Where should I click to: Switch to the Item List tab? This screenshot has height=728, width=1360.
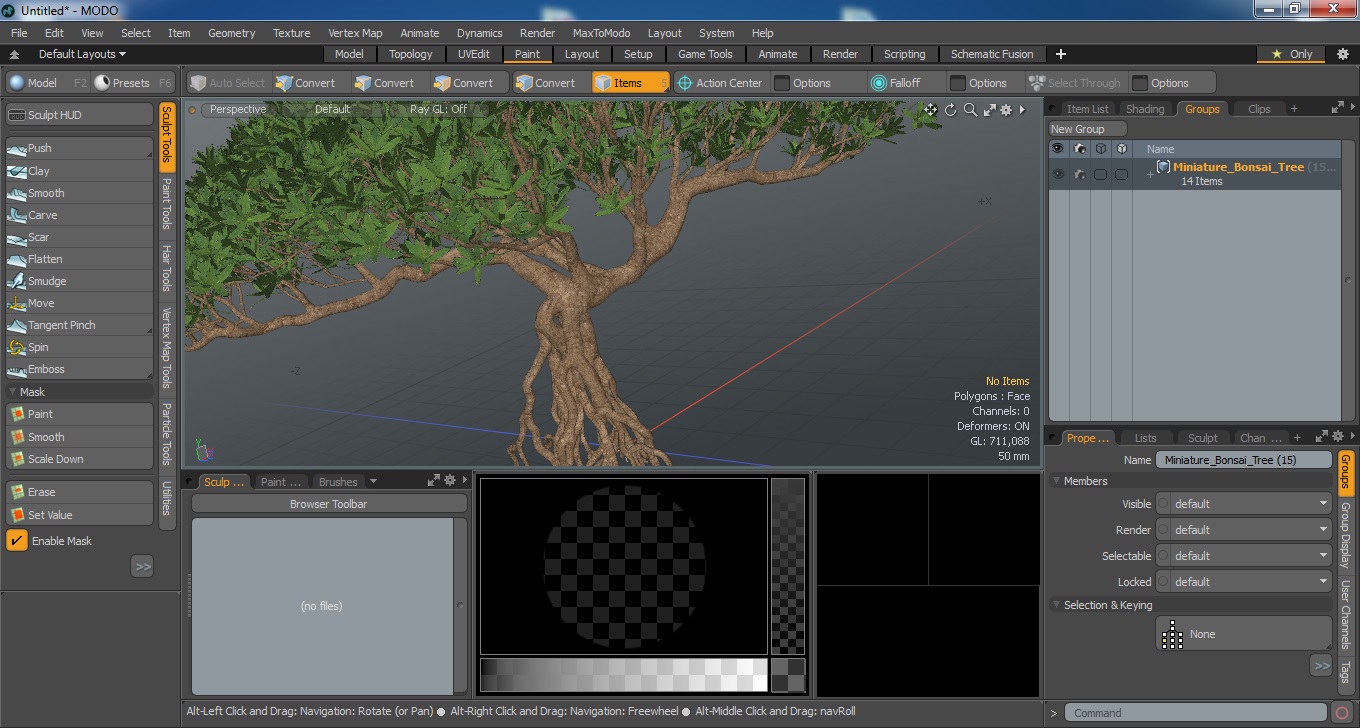[1087, 109]
